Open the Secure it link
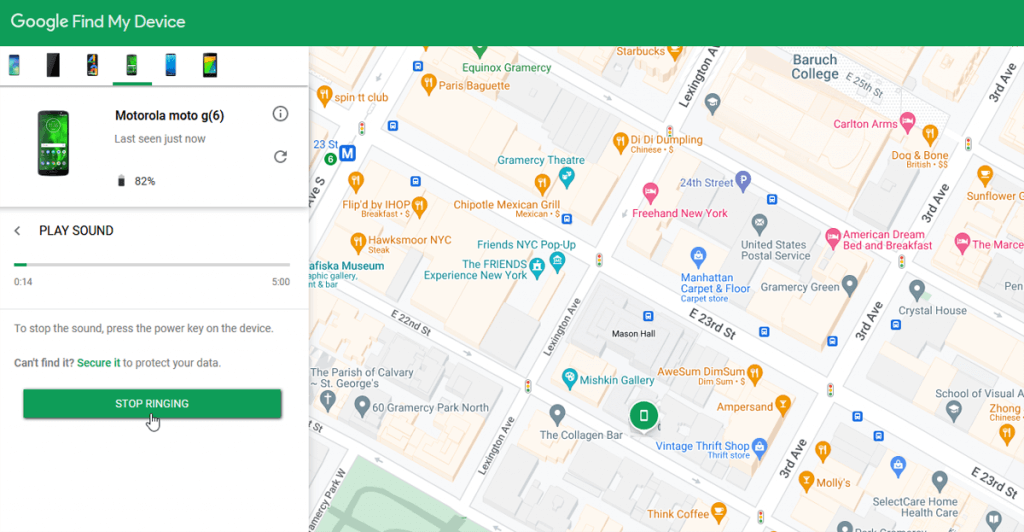 (x=98, y=363)
